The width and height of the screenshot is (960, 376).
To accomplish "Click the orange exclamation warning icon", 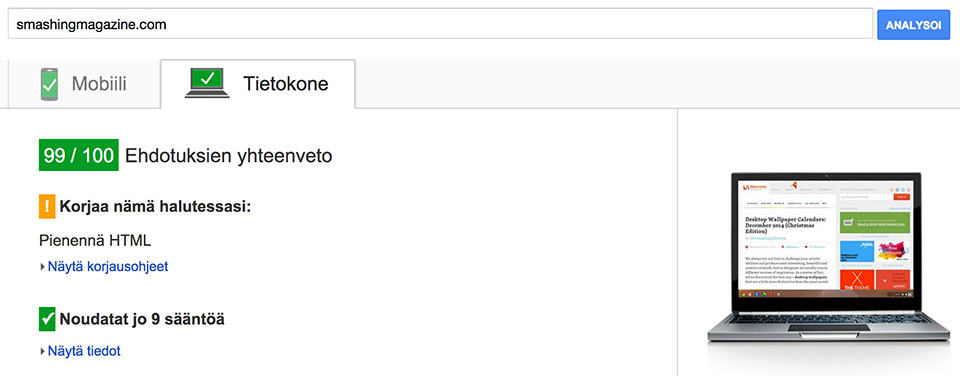I will pos(47,207).
